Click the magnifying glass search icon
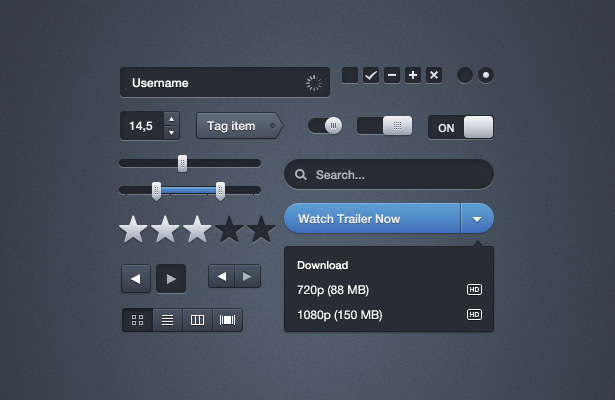 point(301,175)
